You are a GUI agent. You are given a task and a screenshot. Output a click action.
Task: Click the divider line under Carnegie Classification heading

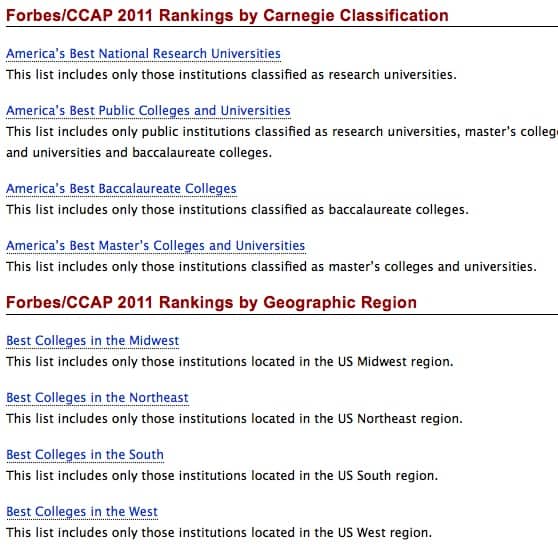[x=282, y=26]
